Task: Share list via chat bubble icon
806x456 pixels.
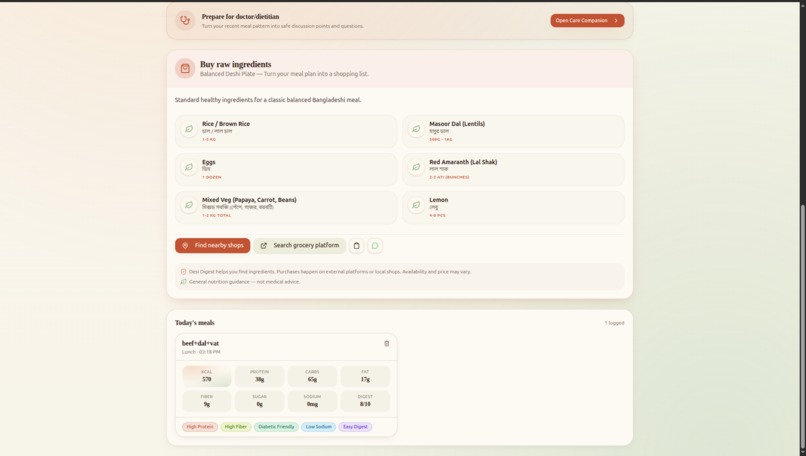Action: tap(375, 246)
